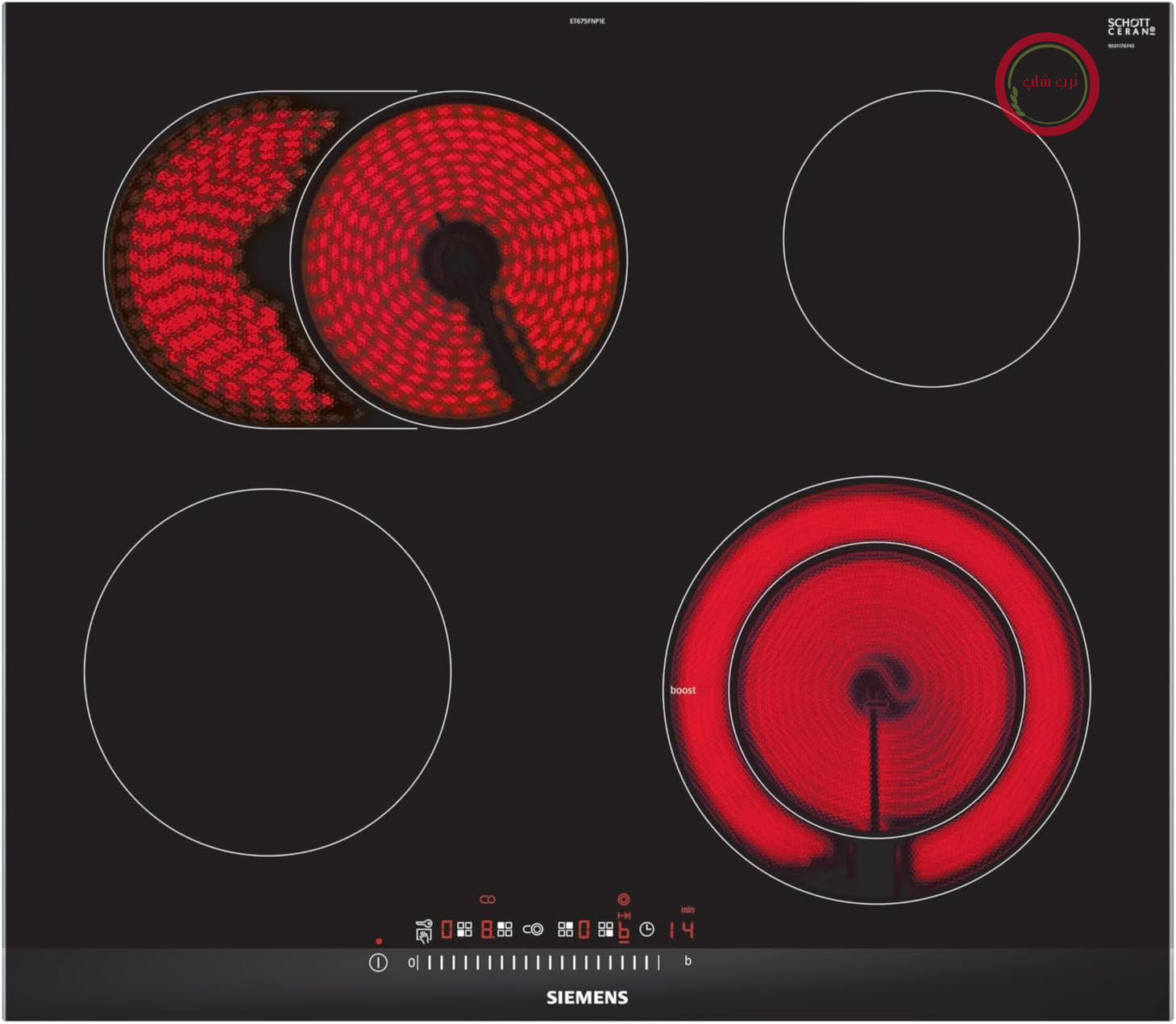This screenshot has height=1024, width=1176.
Task: Tap the extended cooking zone symbol
Action: tap(533, 929)
